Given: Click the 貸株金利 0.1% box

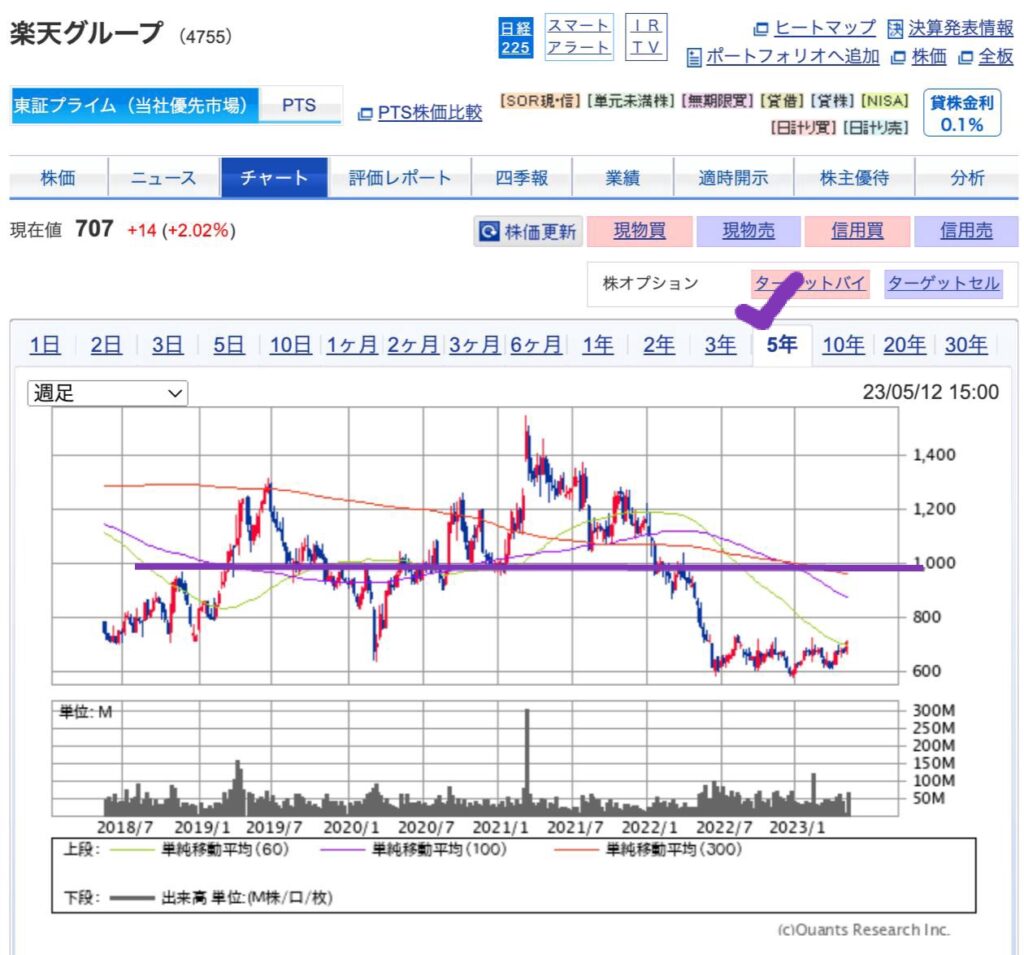Looking at the screenshot, I should [962, 113].
